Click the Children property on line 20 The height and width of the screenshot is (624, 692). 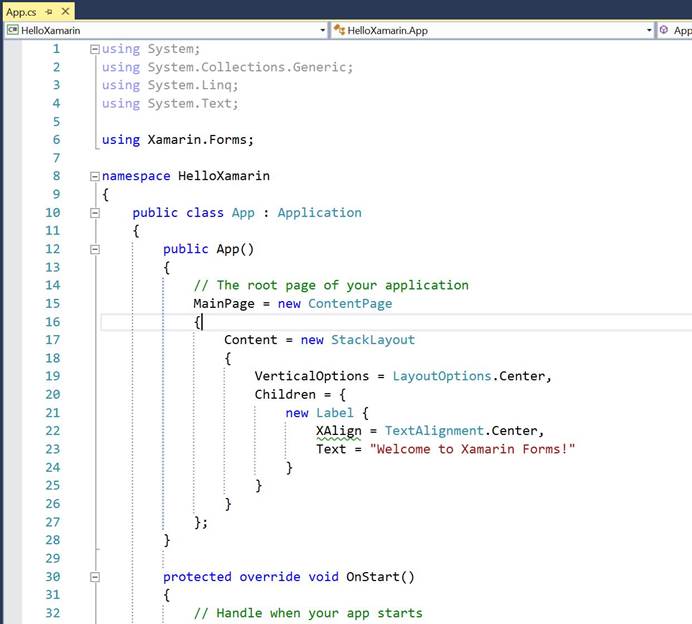(x=285, y=395)
